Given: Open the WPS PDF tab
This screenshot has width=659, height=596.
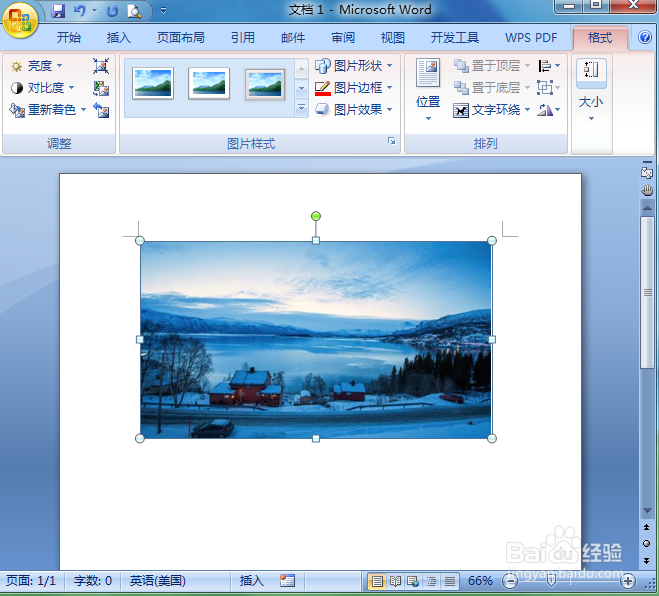Looking at the screenshot, I should point(531,38).
